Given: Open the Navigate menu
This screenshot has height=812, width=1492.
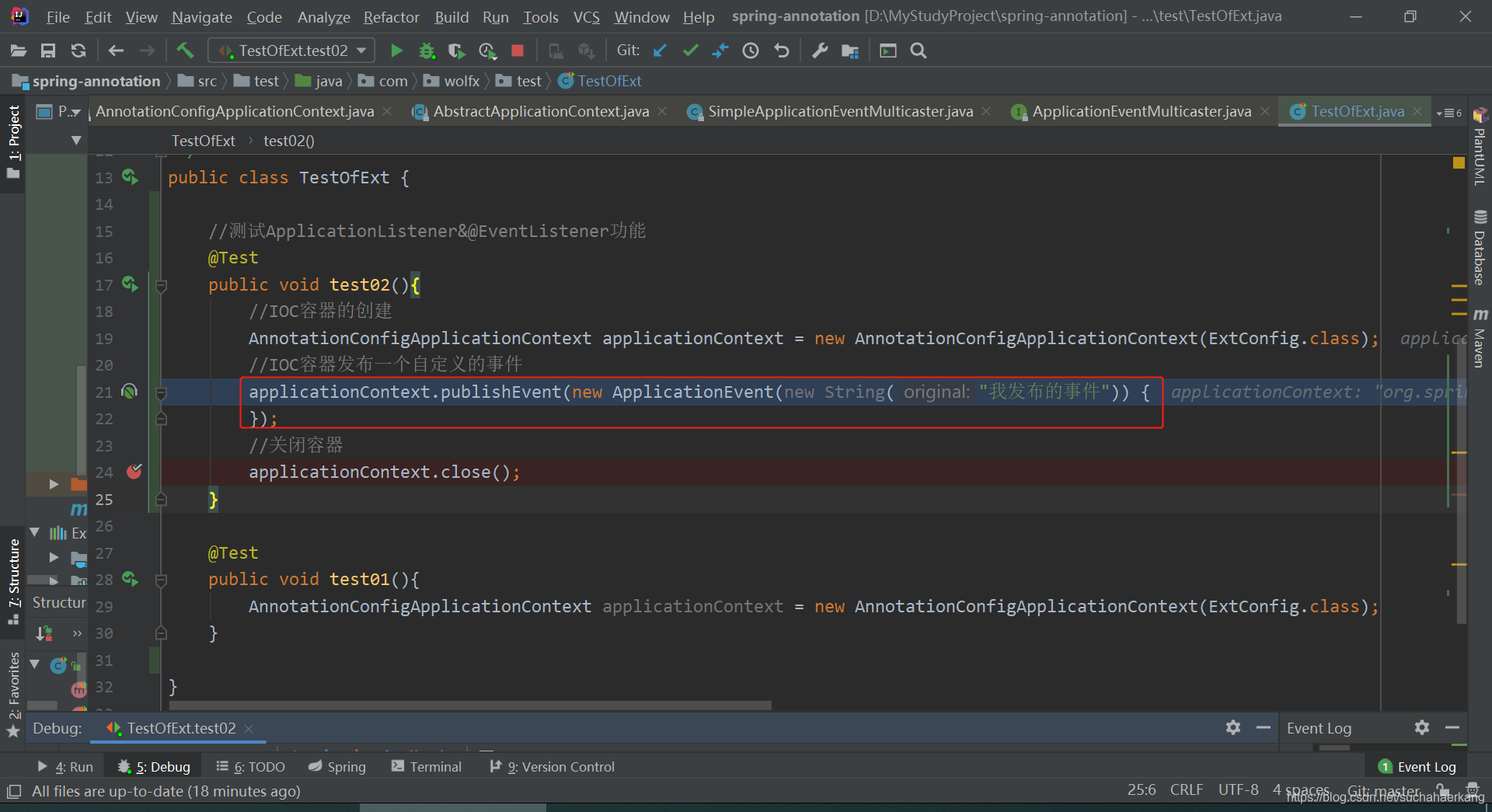Looking at the screenshot, I should [202, 16].
